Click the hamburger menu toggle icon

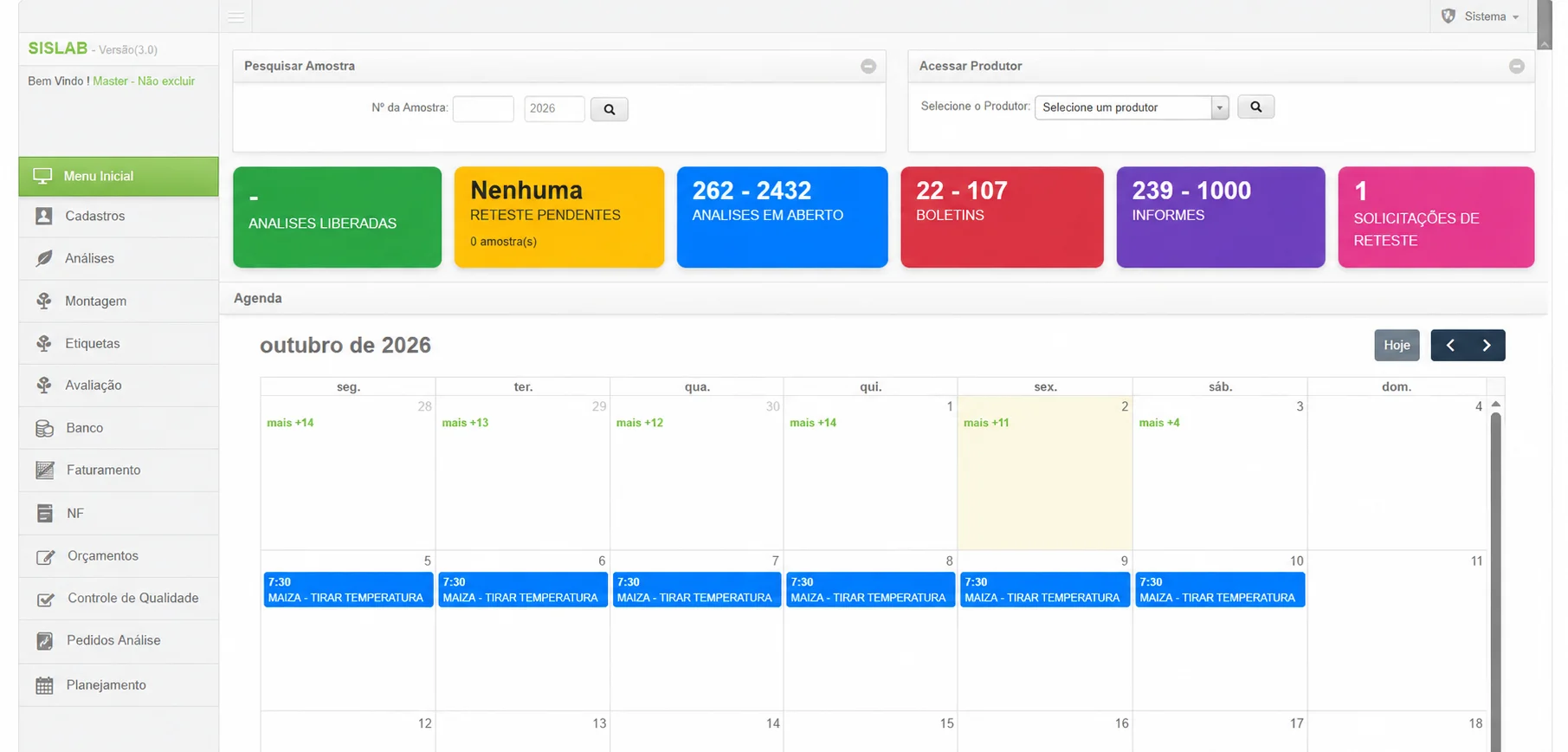(236, 16)
